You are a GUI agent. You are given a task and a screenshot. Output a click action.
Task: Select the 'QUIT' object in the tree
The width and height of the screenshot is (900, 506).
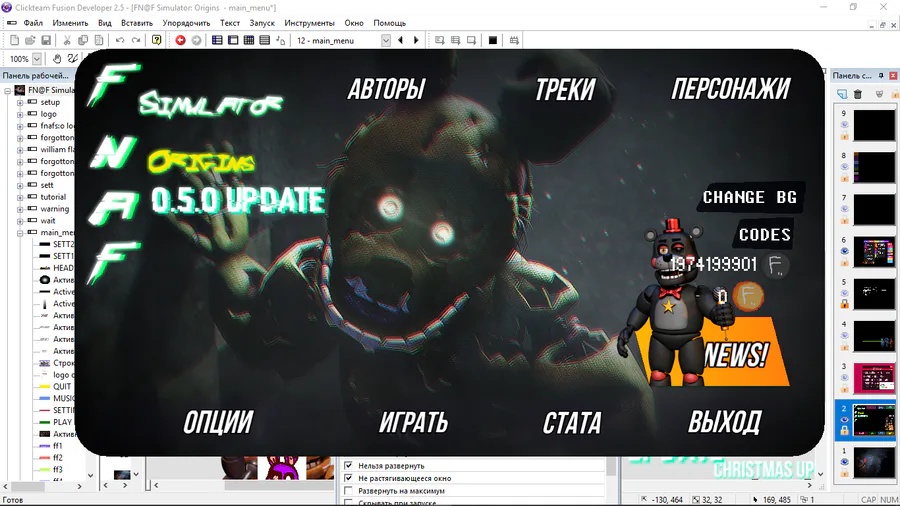point(62,386)
